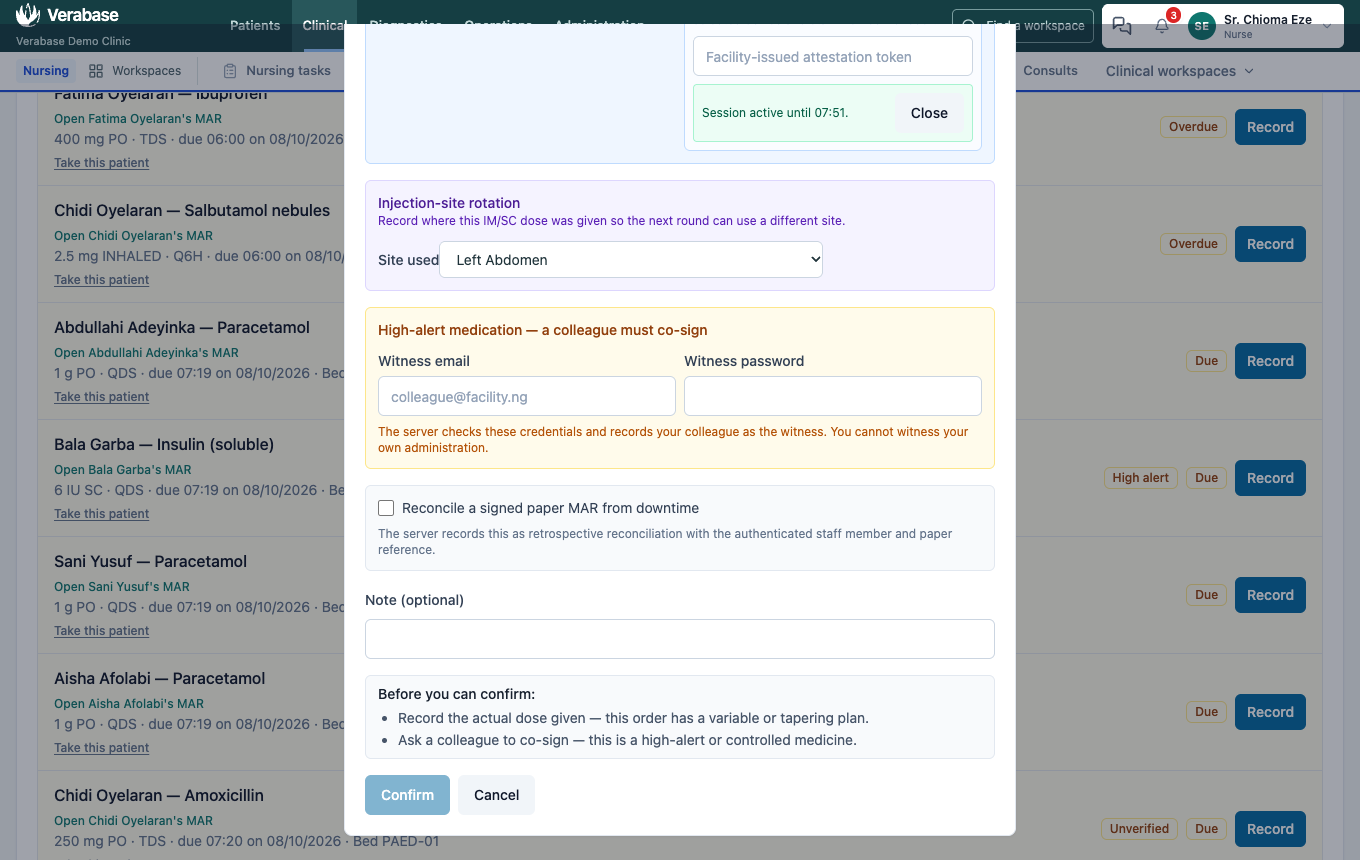The image size is (1360, 860).
Task: Open the Sr. Chioma Eze user menu
Action: 1263,26
